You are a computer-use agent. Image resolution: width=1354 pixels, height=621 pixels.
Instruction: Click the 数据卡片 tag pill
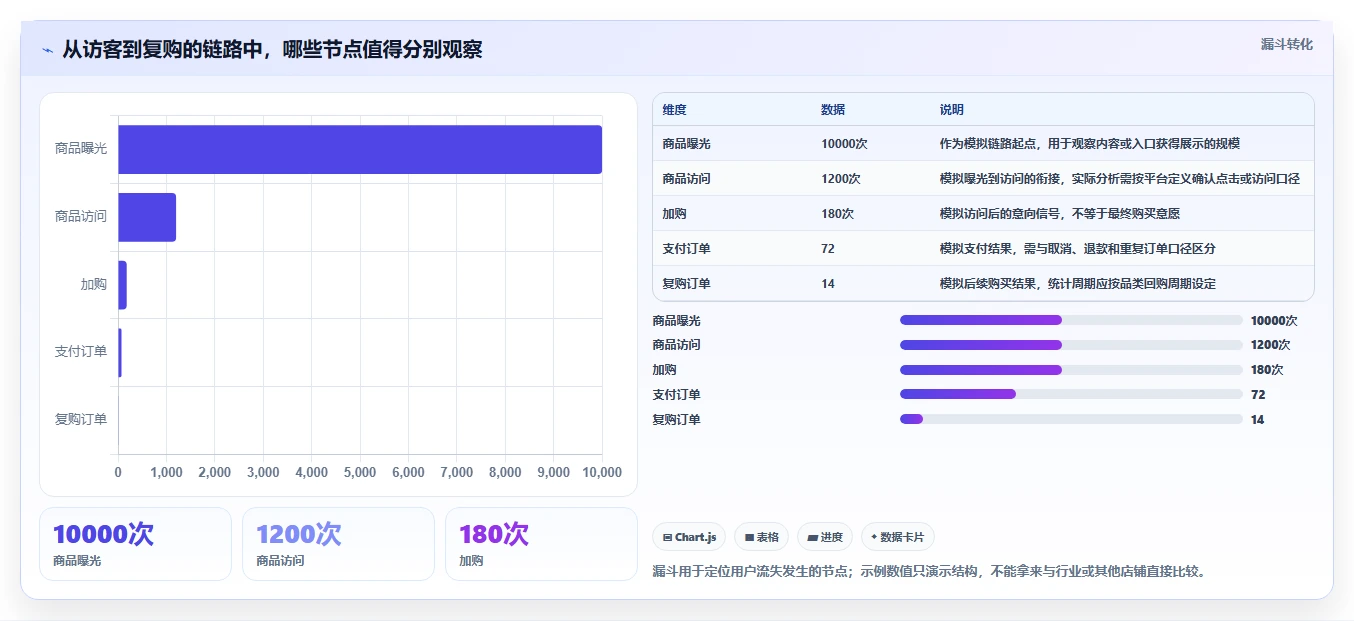click(x=898, y=537)
